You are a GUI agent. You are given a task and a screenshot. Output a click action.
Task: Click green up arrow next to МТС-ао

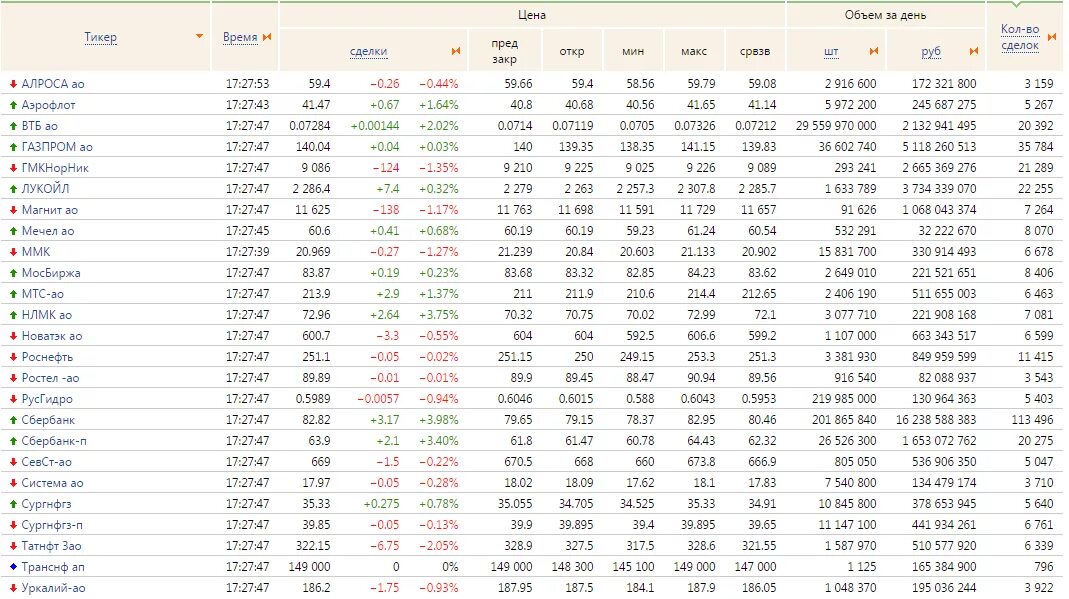[x=13, y=294]
